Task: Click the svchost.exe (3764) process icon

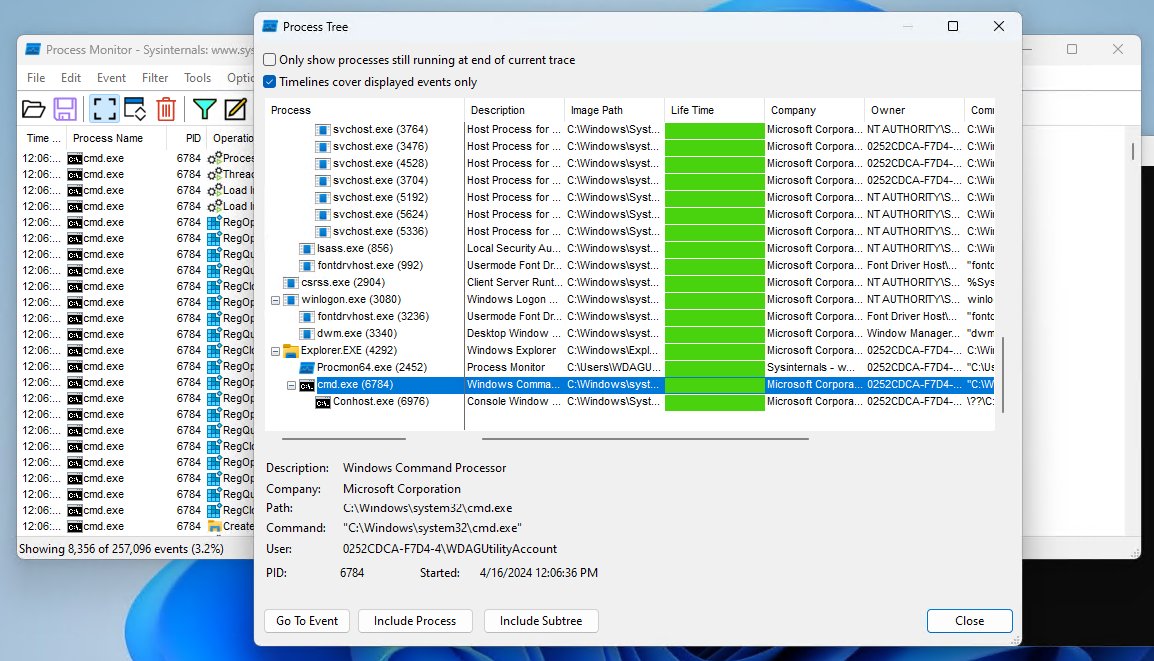Action: pos(322,130)
